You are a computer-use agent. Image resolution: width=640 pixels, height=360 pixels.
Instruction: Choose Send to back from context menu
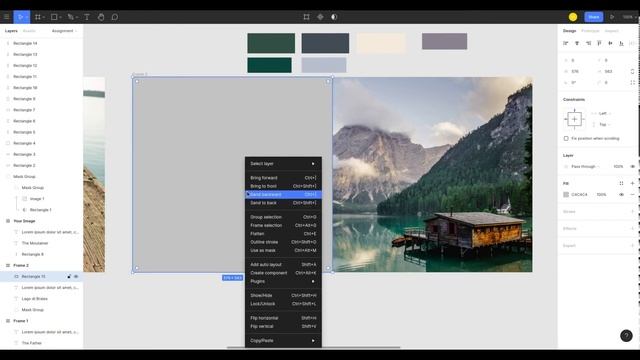click(283, 203)
